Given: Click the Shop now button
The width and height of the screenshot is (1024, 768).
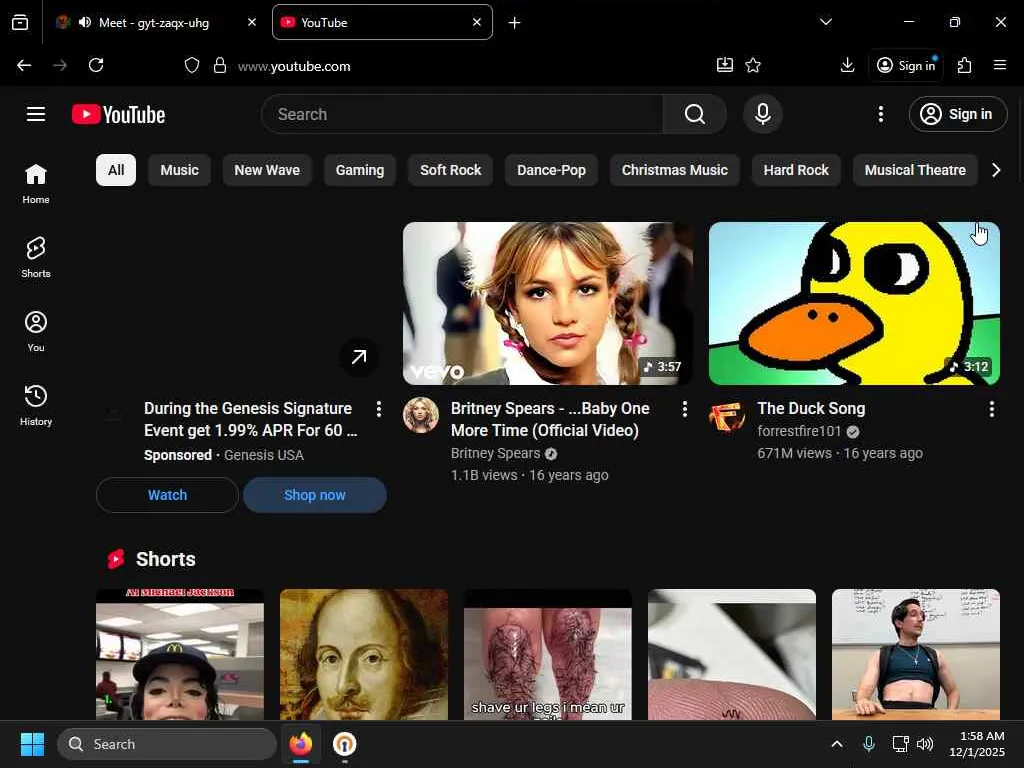Looking at the screenshot, I should (x=315, y=495).
